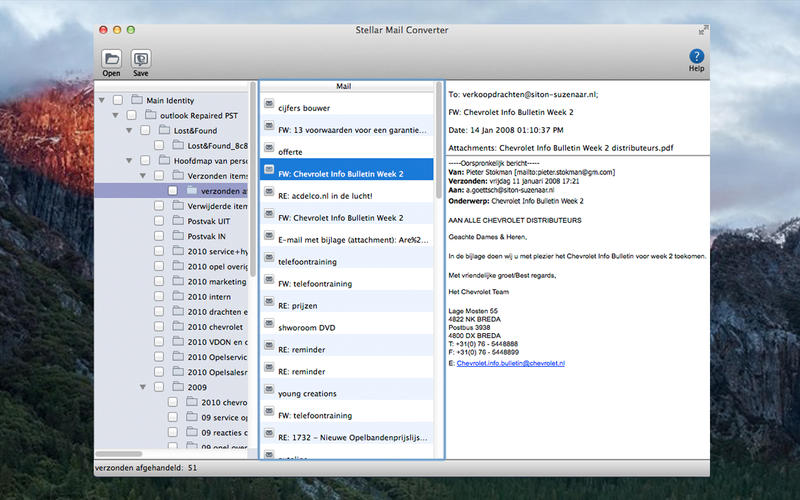Tick checkbox of highlighted 'verzonden' subfolder

point(173,191)
